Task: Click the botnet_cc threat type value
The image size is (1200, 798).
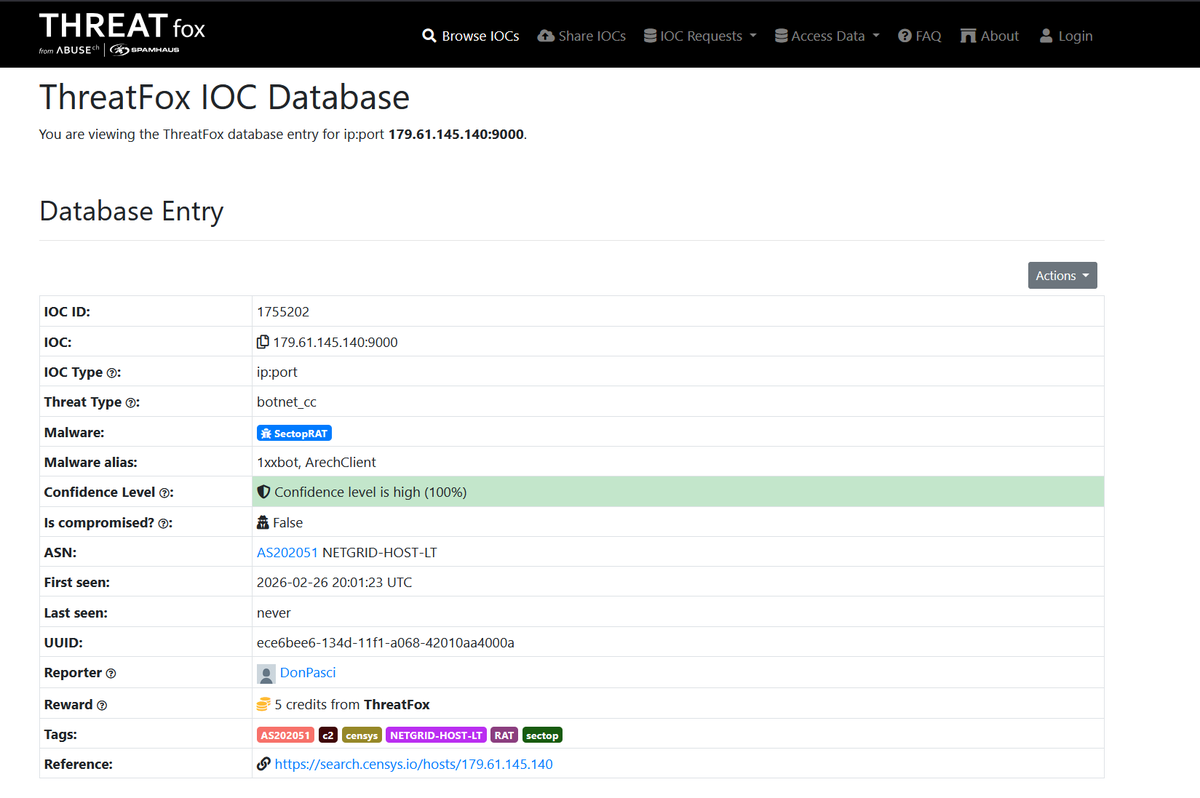Action: coord(287,402)
